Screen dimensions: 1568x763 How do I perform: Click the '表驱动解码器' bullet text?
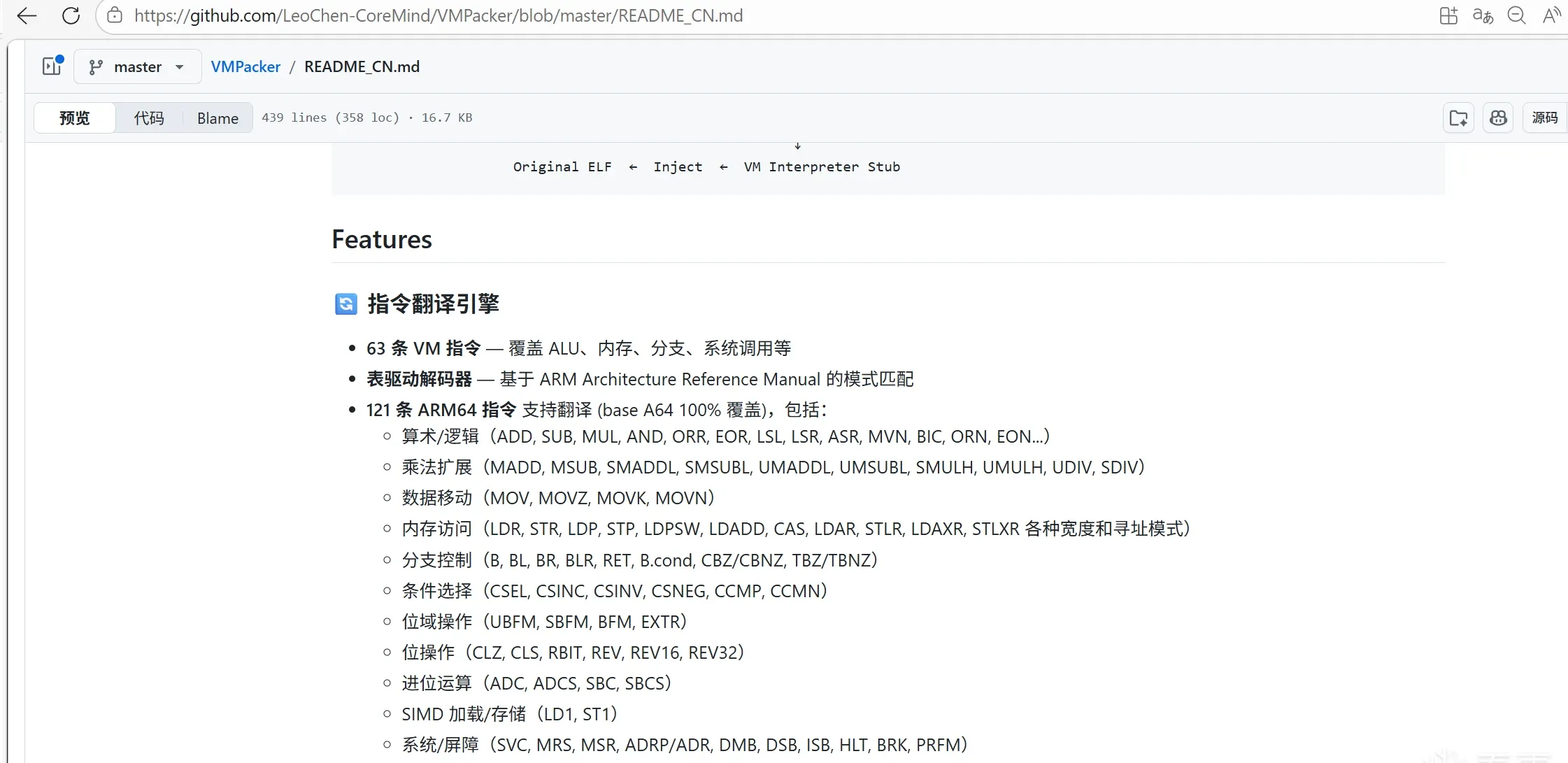coord(419,379)
